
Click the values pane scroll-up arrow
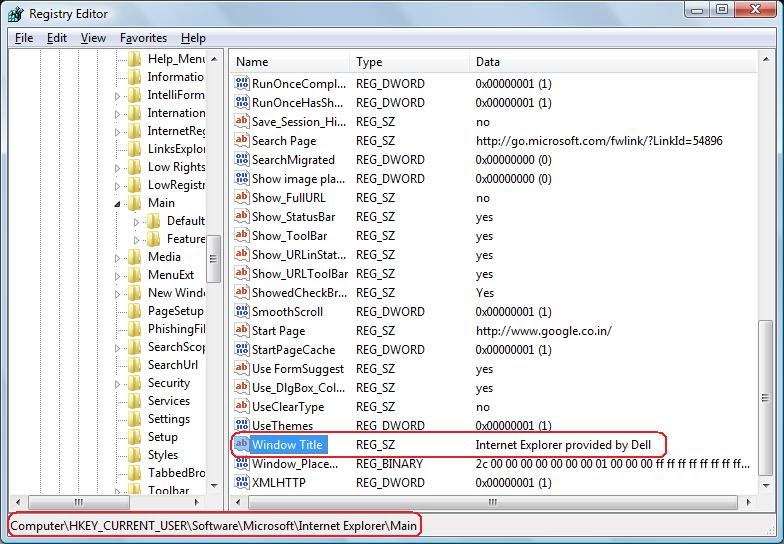[766, 59]
